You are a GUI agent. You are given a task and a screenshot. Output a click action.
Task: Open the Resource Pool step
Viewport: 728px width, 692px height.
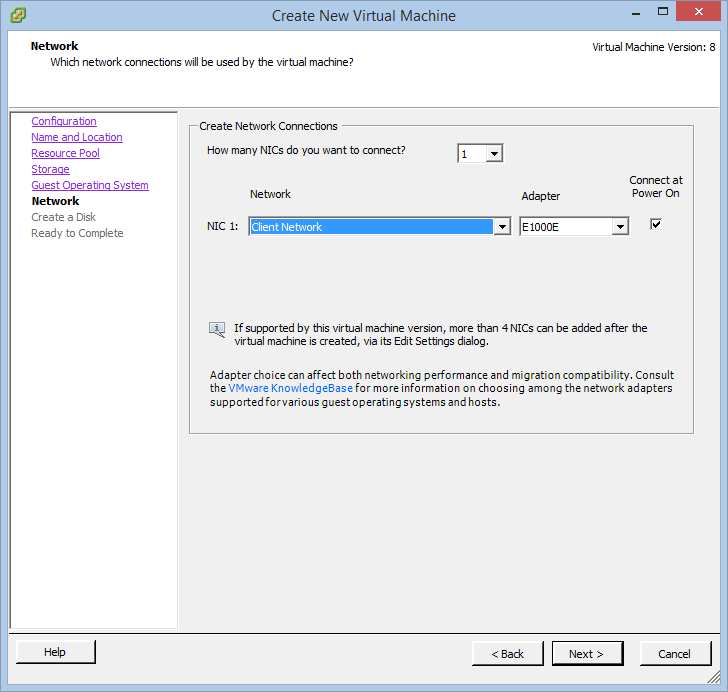(x=65, y=153)
